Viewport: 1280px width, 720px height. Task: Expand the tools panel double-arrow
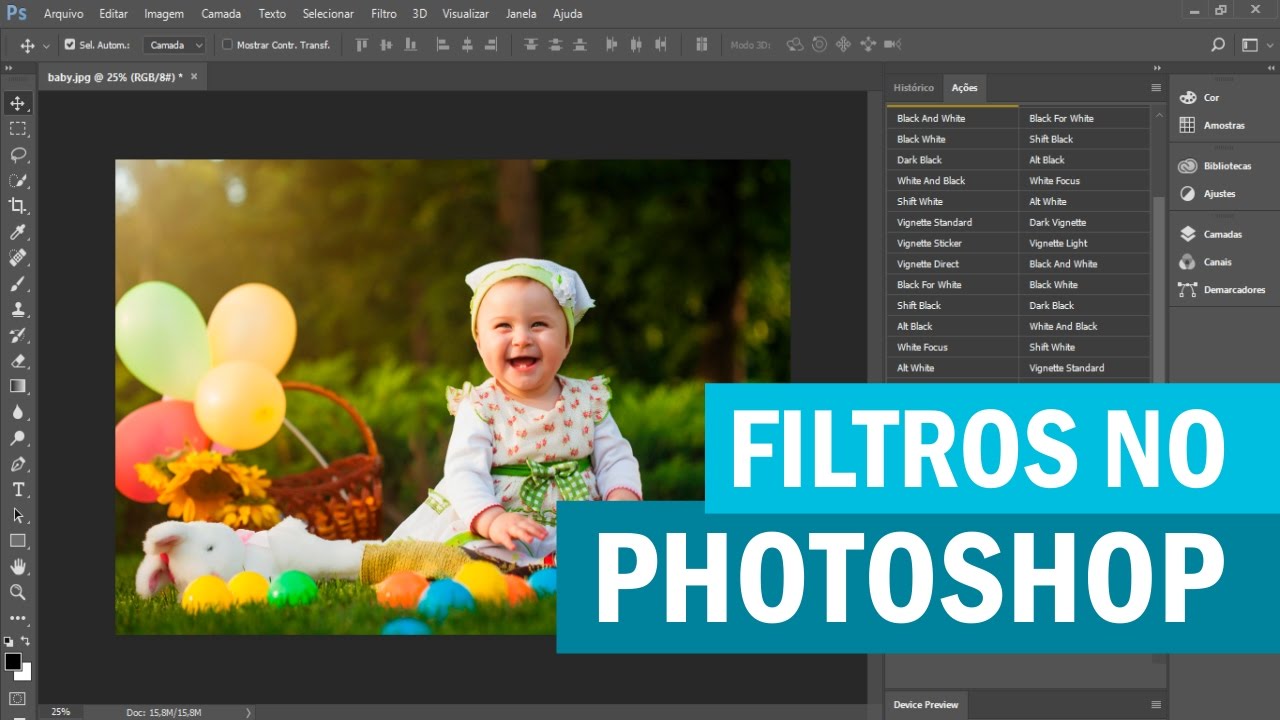9,68
